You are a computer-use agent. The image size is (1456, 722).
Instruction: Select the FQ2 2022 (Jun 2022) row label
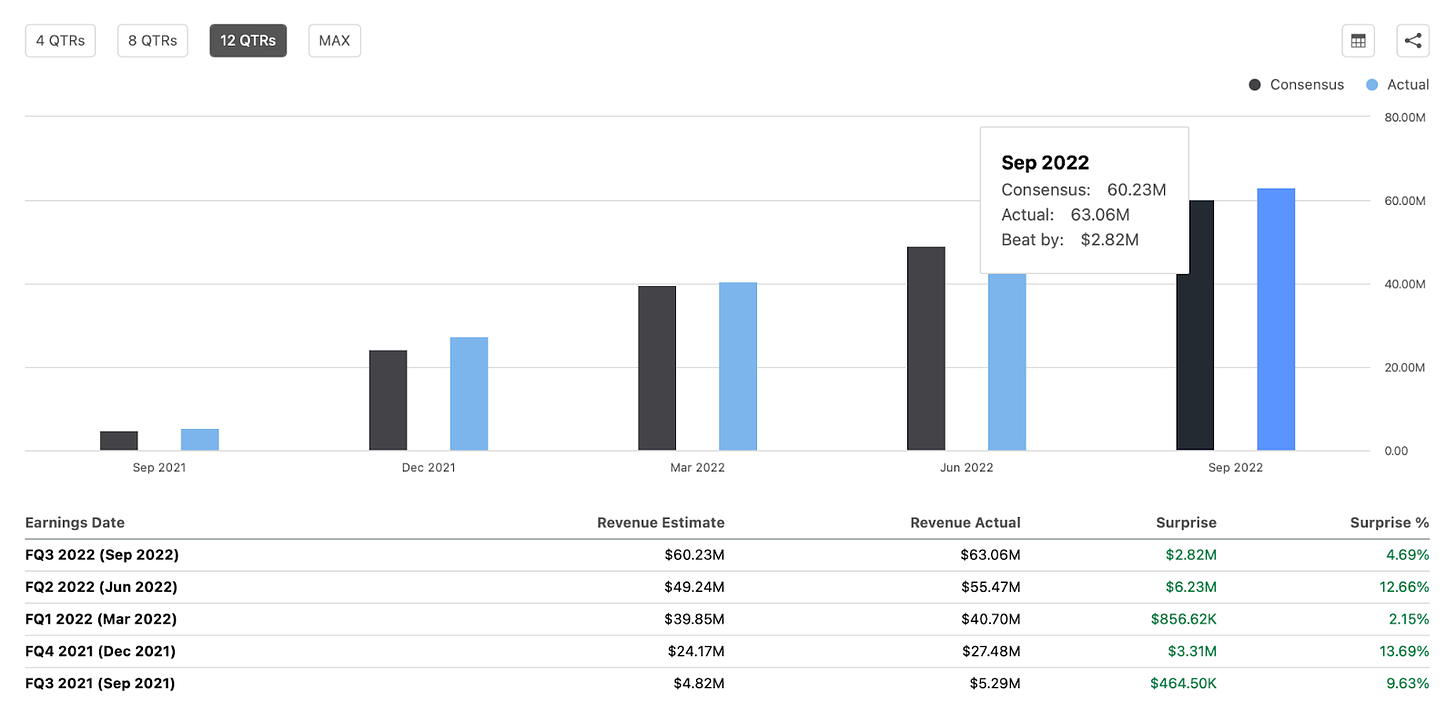(x=101, y=587)
